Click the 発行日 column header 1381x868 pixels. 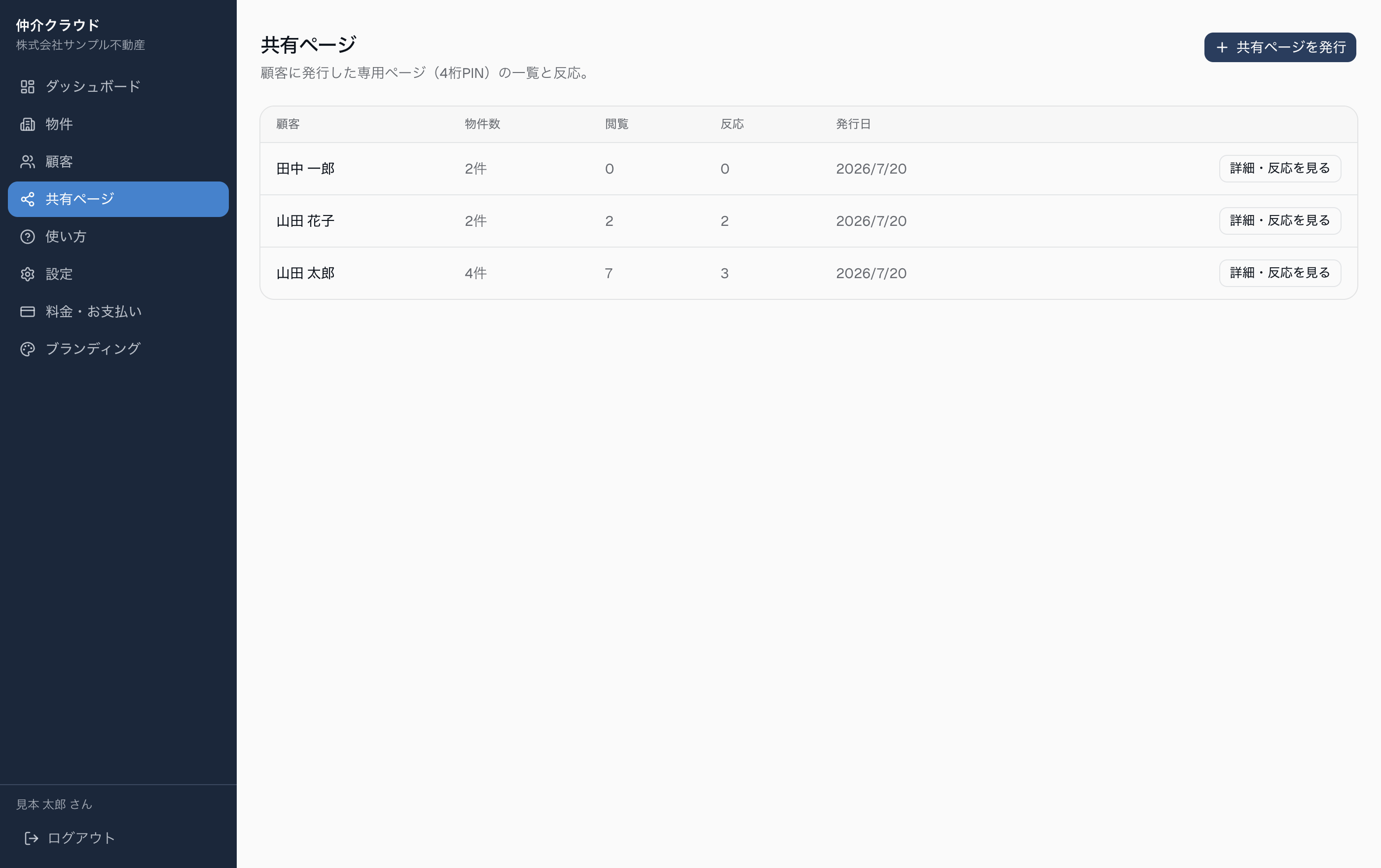(853, 124)
